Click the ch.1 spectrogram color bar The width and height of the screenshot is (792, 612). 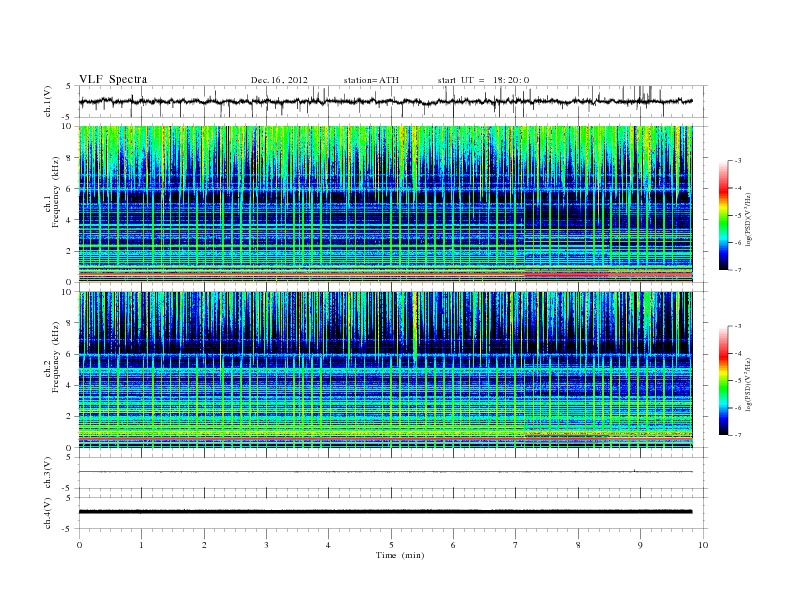[x=724, y=215]
